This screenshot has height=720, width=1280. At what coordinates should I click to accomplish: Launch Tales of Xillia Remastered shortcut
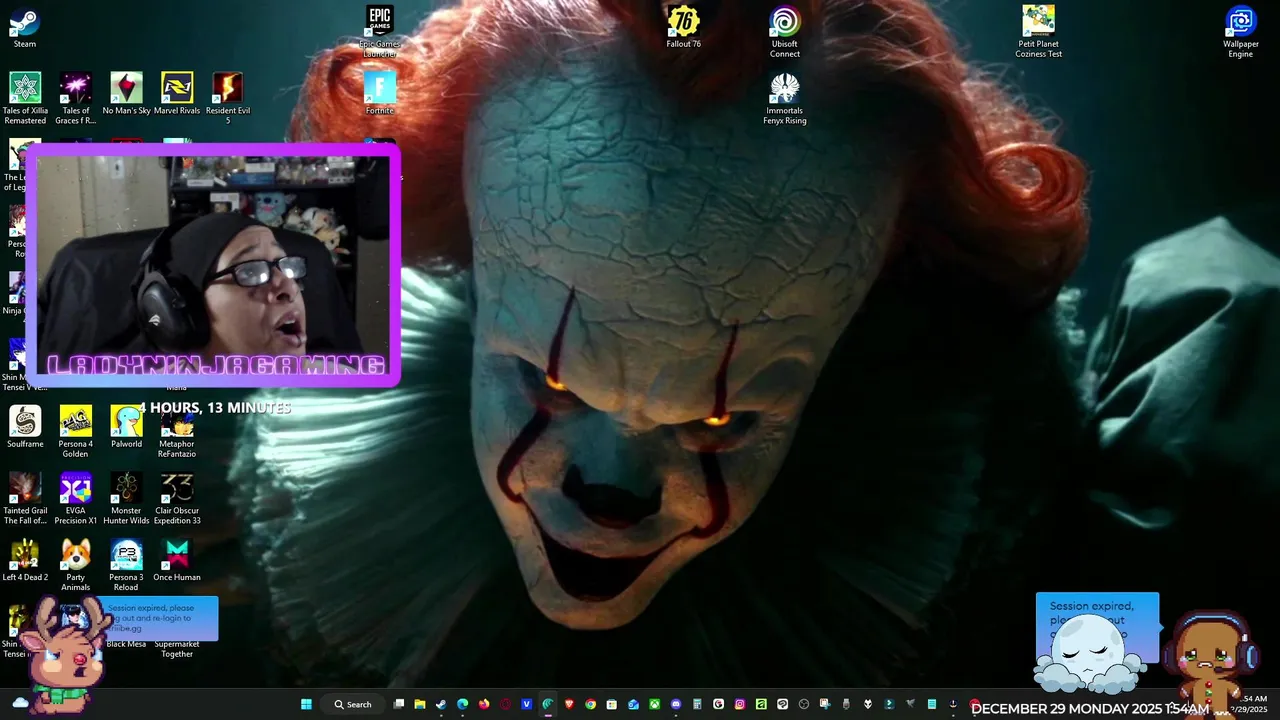(25, 98)
